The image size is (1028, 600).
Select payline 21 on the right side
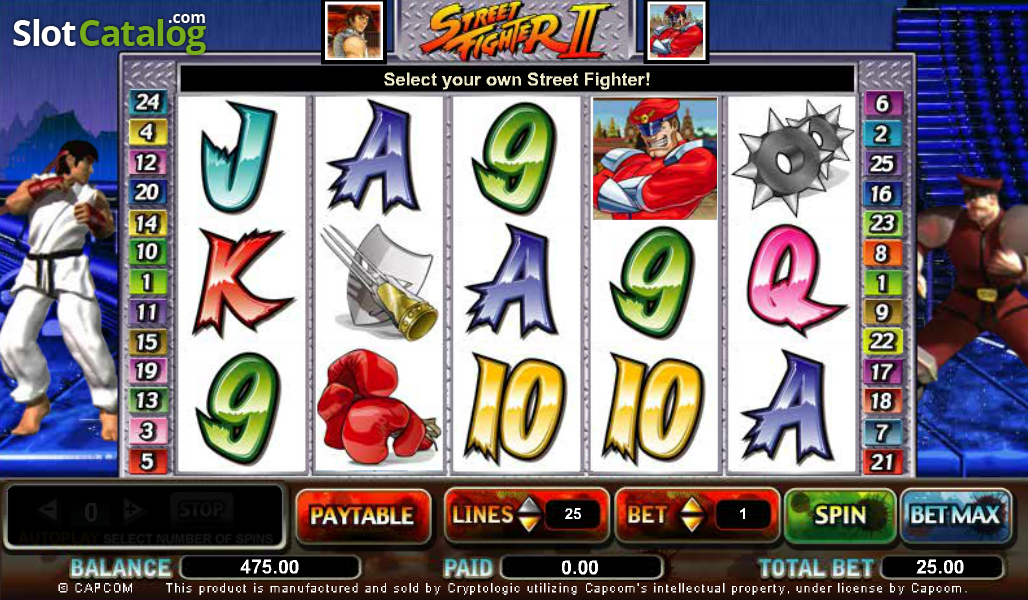pyautogui.click(x=882, y=462)
